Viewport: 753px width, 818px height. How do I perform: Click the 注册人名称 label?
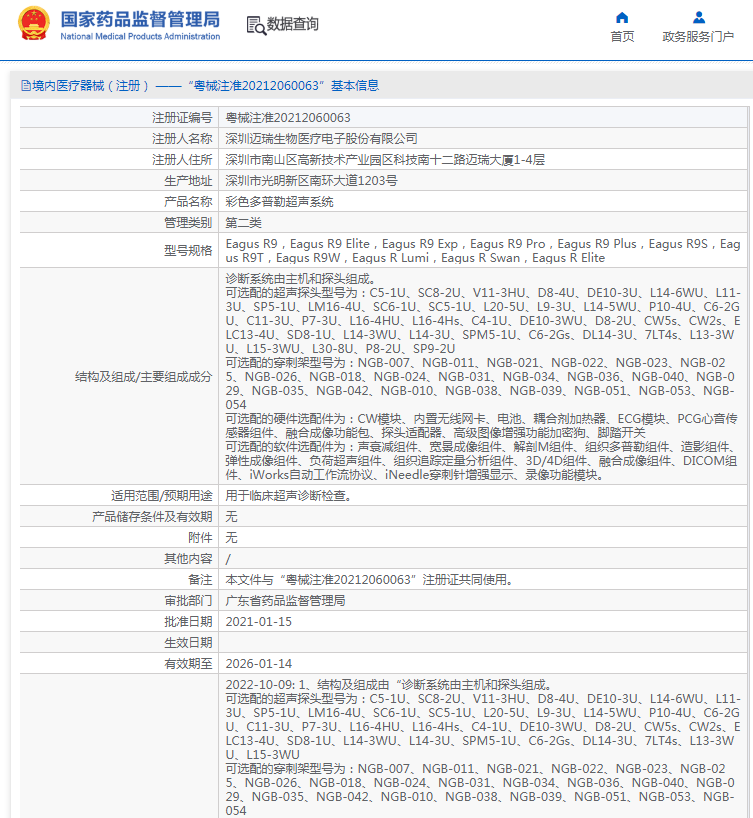click(x=182, y=139)
